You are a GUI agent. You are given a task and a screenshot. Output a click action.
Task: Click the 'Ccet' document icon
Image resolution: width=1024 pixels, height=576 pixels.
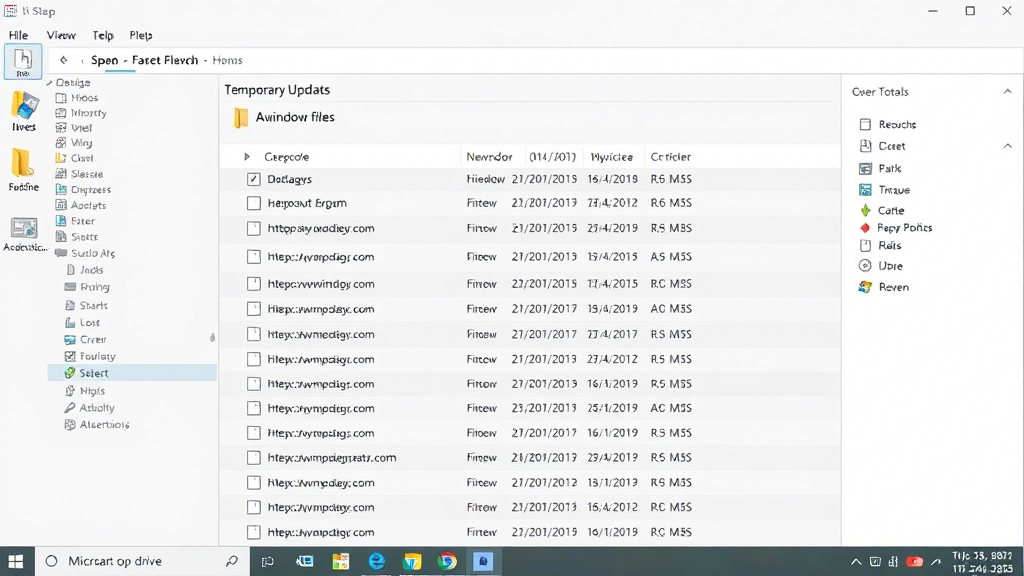pos(865,146)
